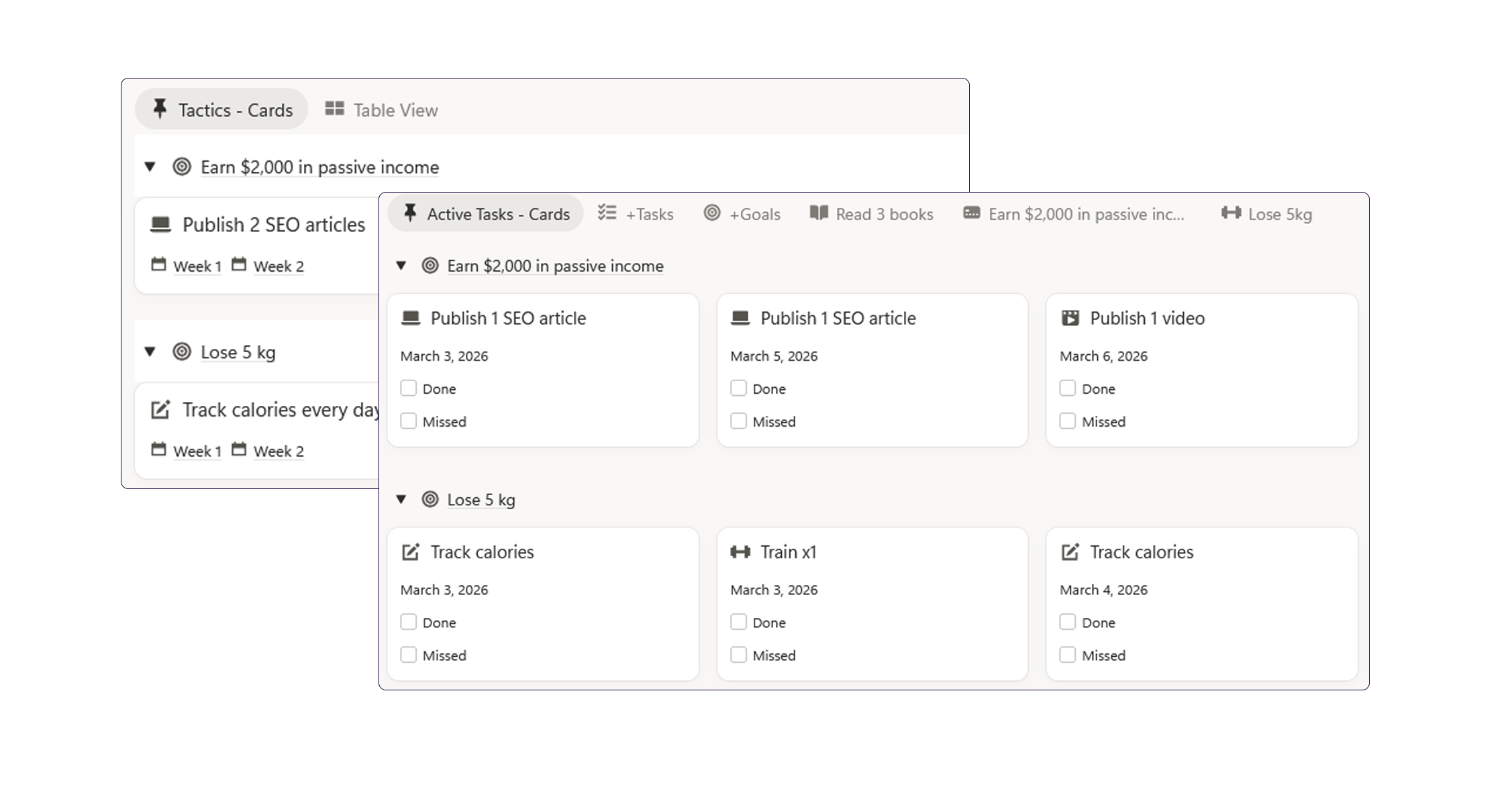Viewport: 1512px width, 793px height.
Task: Switch to Table View tab
Action: (x=382, y=110)
